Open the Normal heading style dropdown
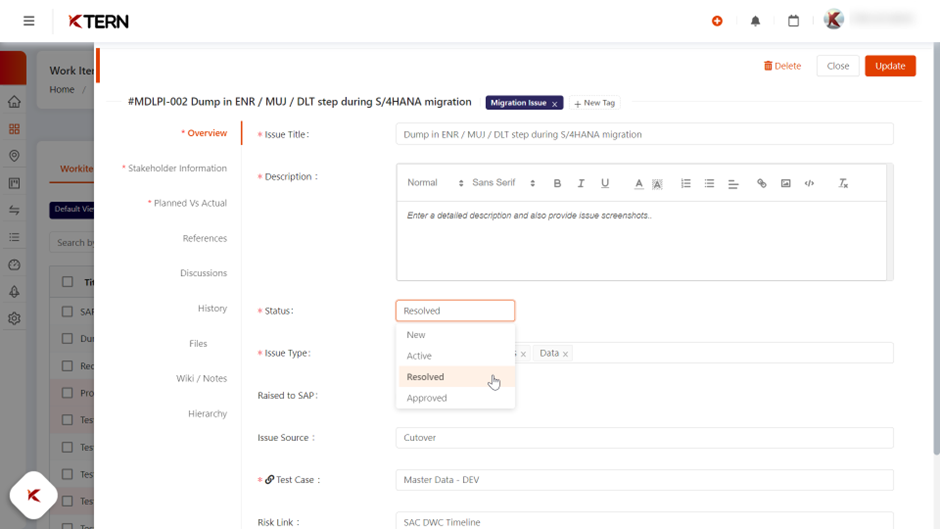The image size is (940, 529). coord(435,183)
